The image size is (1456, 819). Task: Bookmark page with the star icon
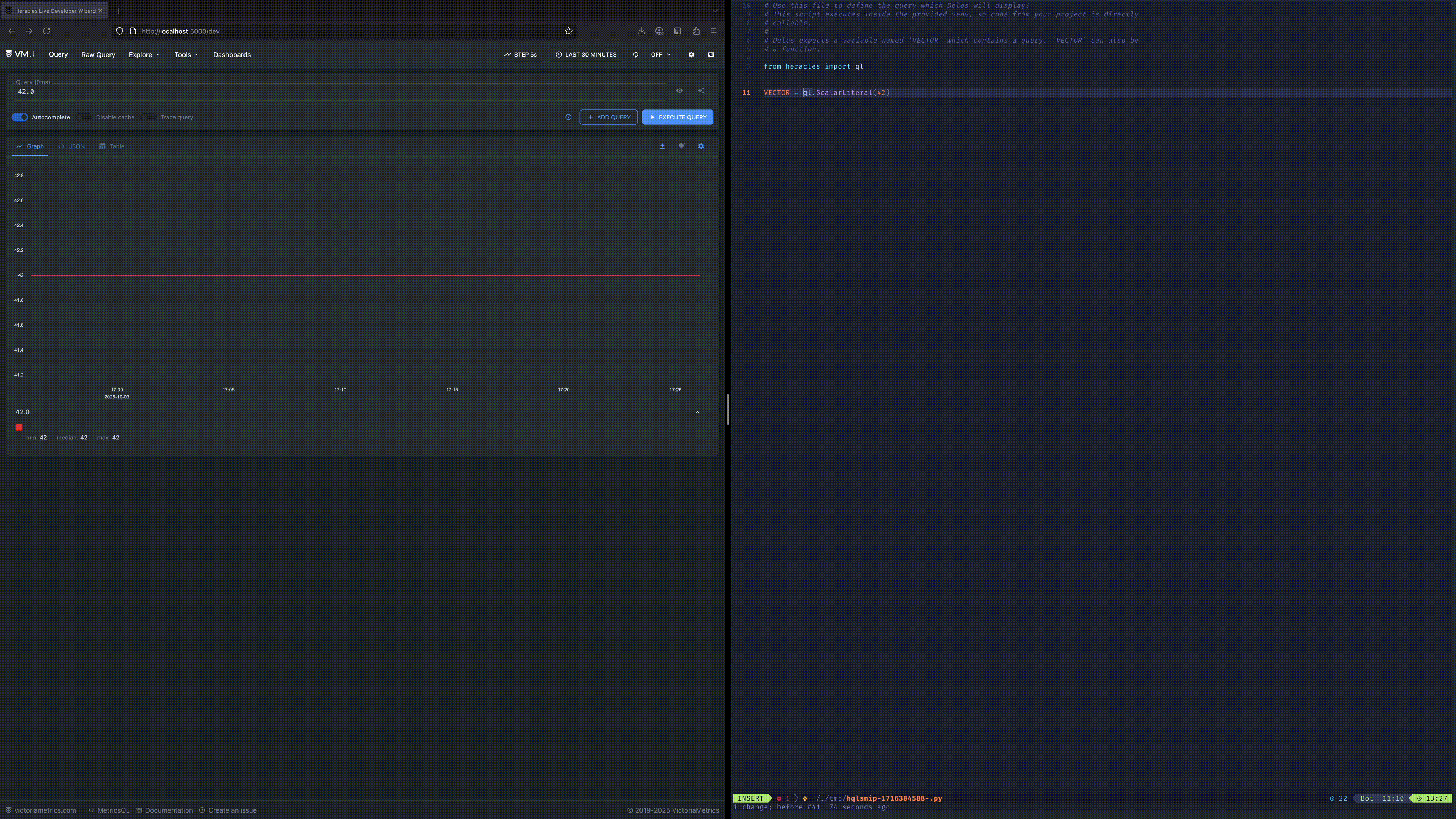(569, 31)
